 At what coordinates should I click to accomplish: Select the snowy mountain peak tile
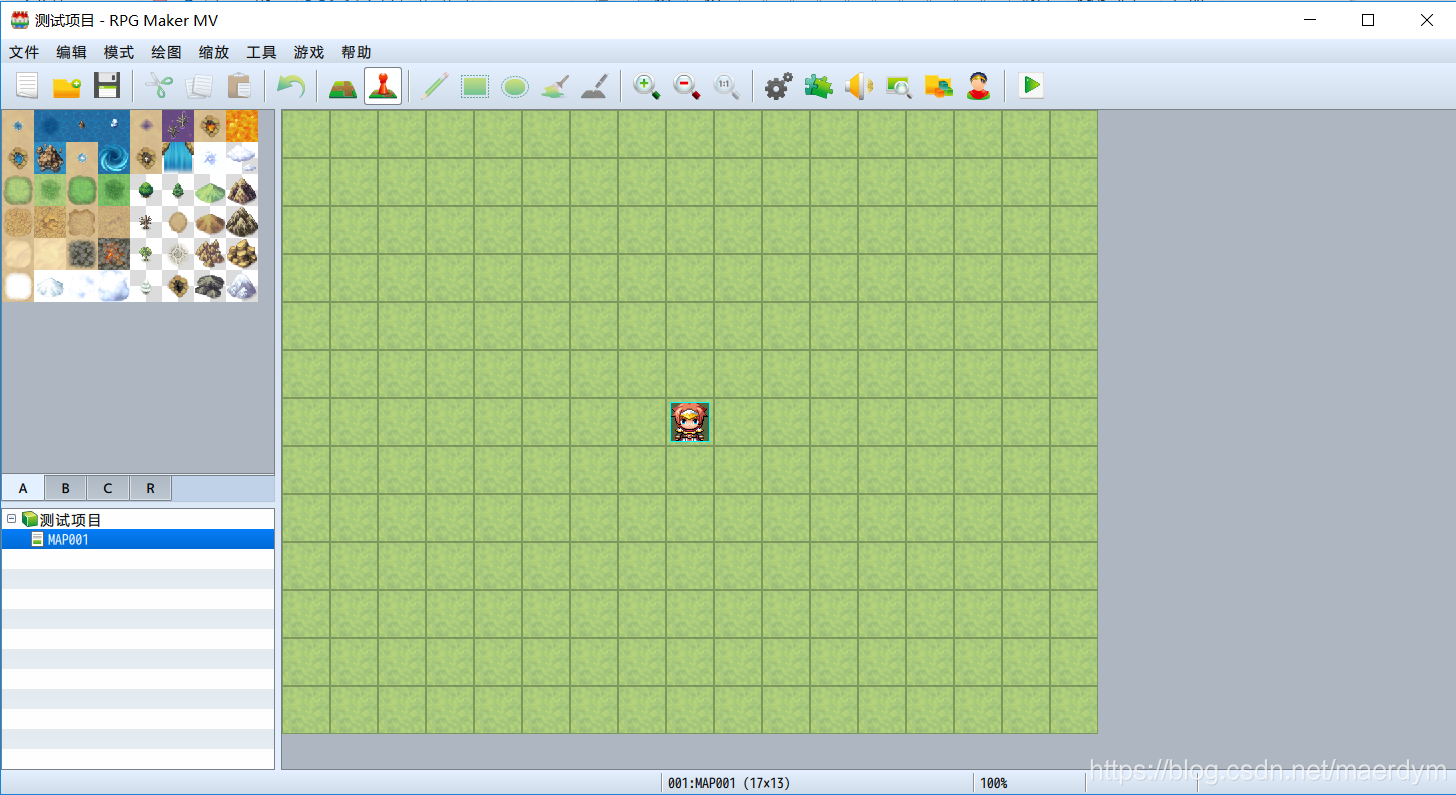tap(242, 286)
